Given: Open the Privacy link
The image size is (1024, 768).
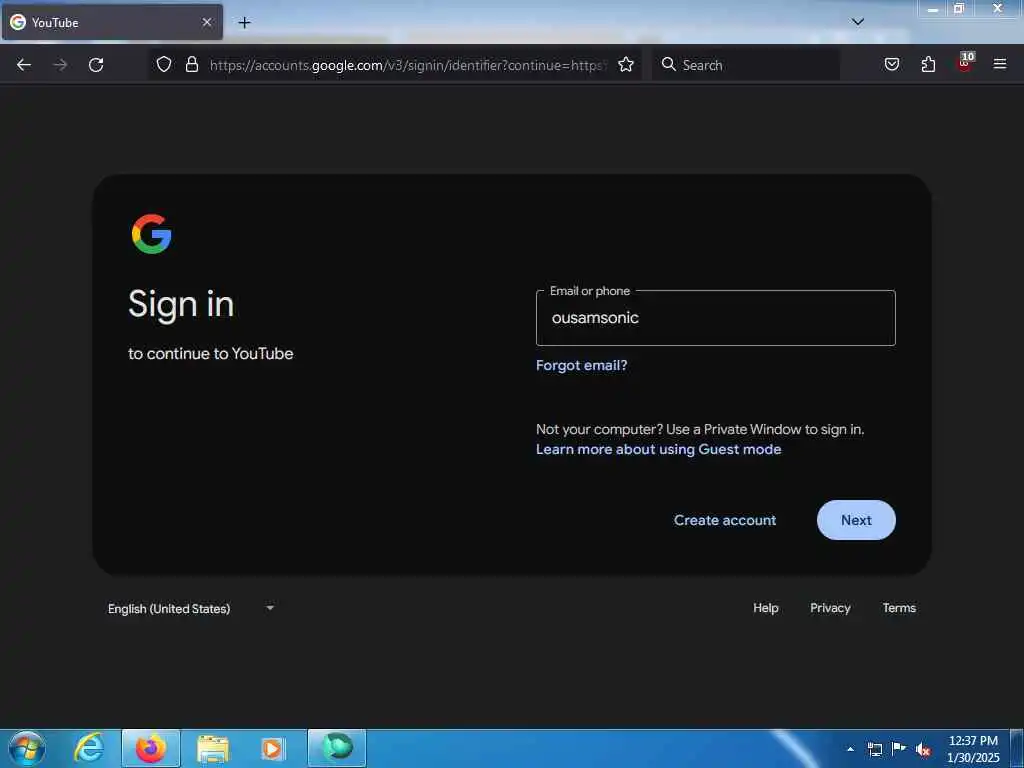Looking at the screenshot, I should pyautogui.click(x=830, y=607).
